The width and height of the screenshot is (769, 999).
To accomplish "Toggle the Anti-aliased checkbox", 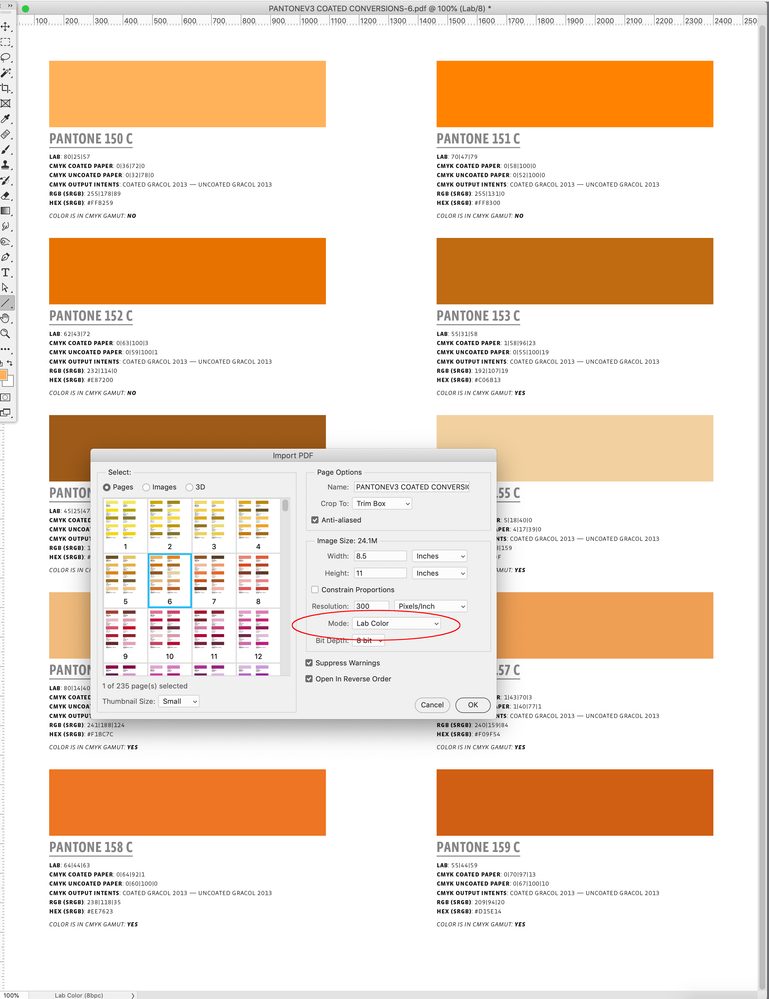I will click(315, 520).
